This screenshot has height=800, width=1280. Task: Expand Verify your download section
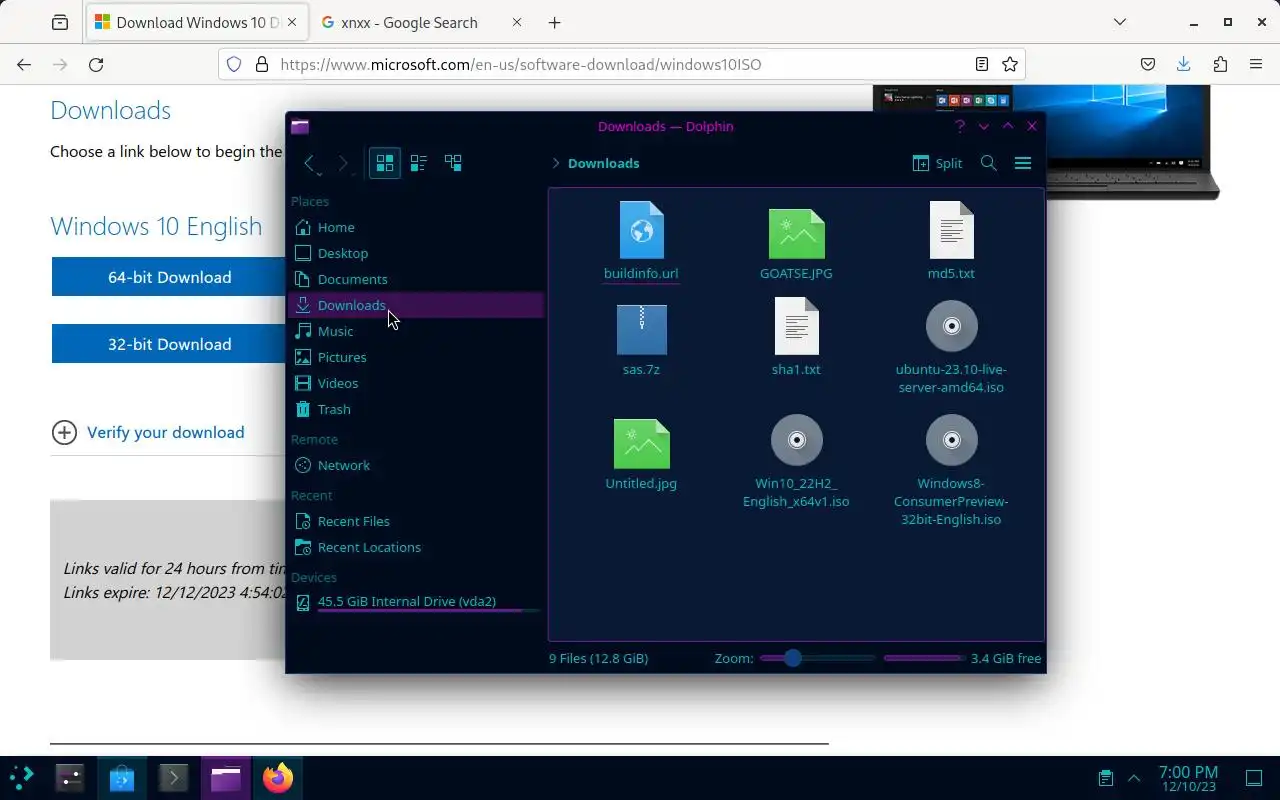click(x=148, y=432)
